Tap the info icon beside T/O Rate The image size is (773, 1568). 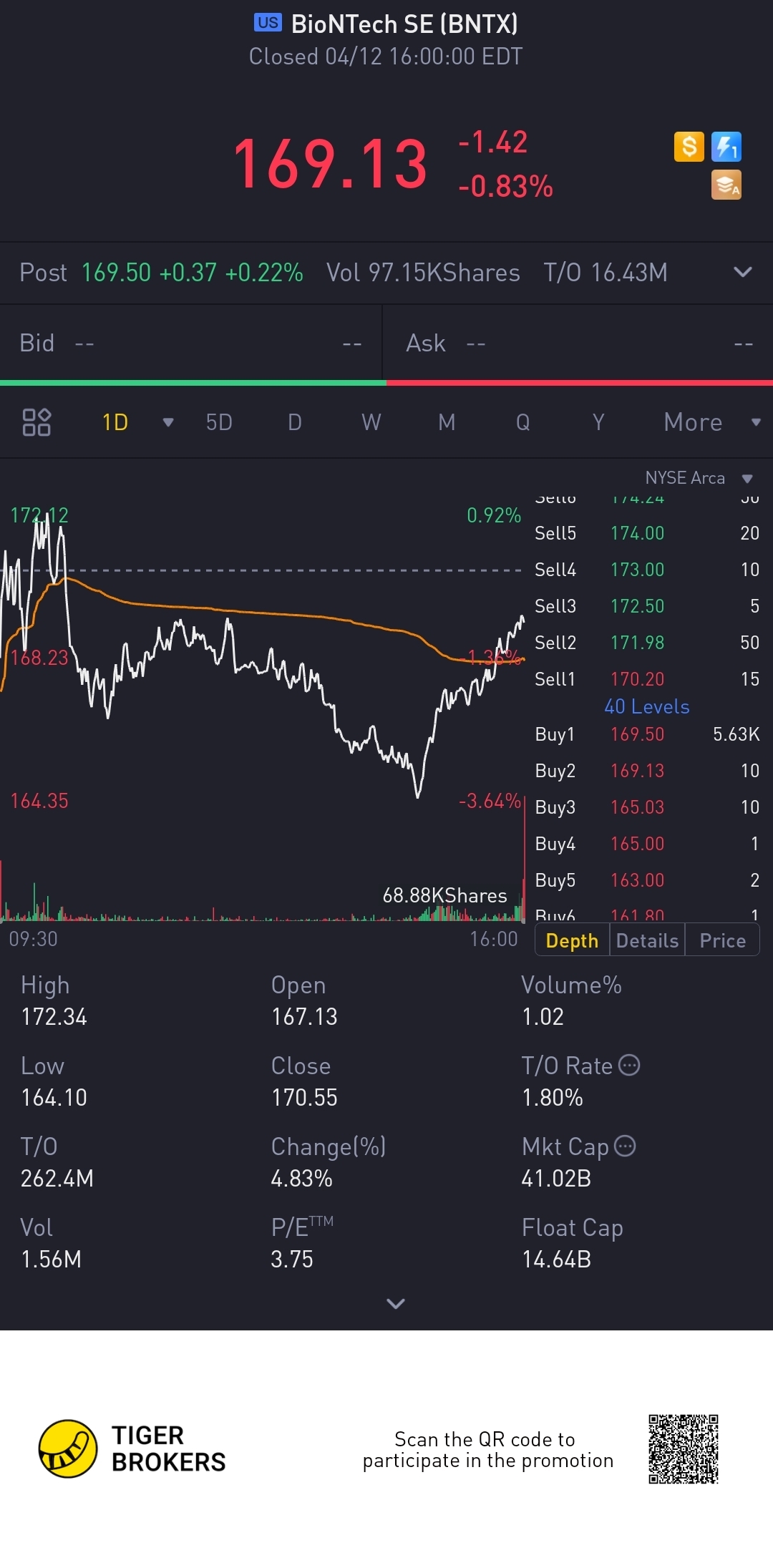(x=629, y=1065)
